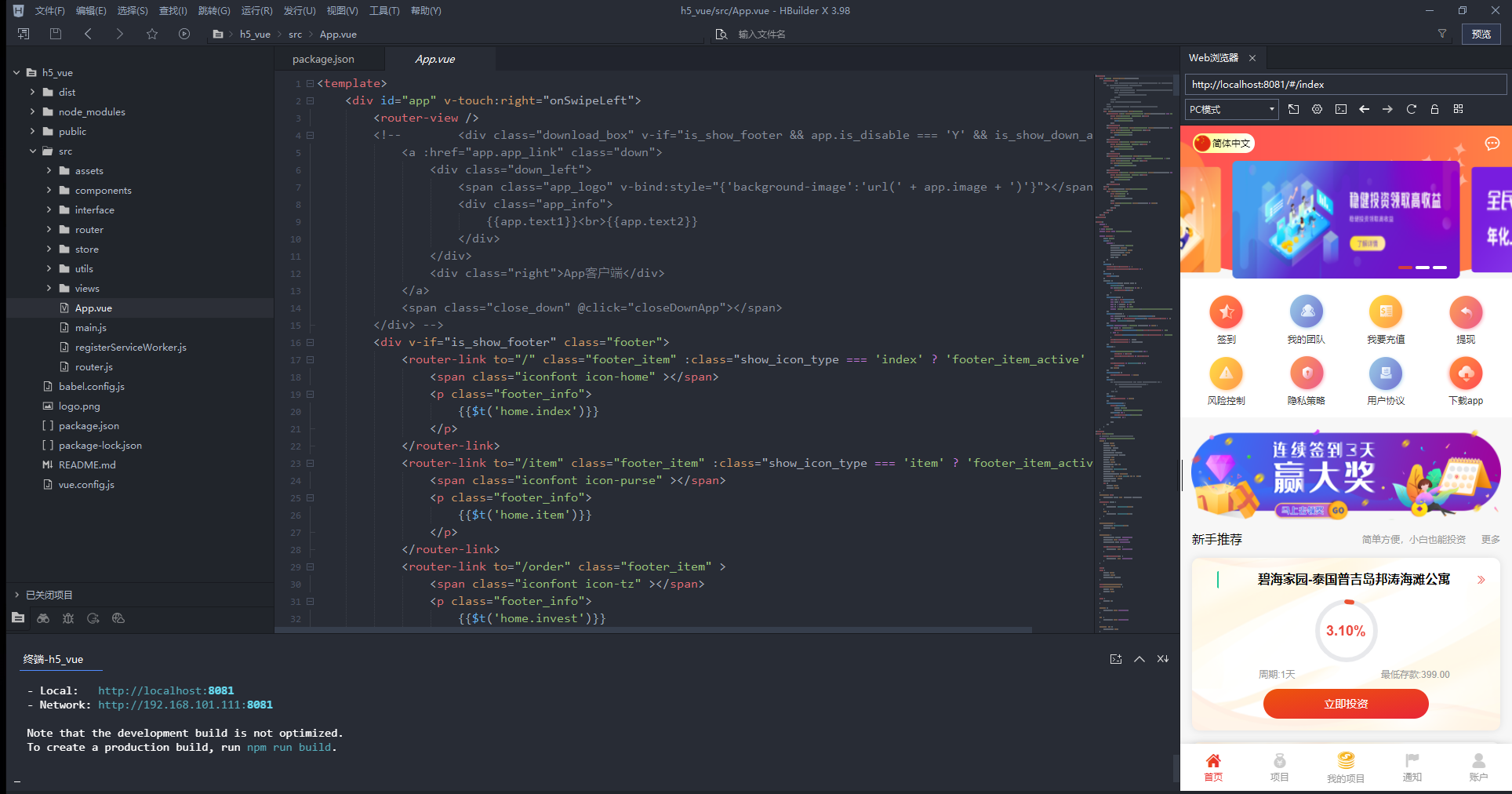Close the terminal panel
This screenshot has width=1512, height=794.
pyautogui.click(x=1163, y=659)
